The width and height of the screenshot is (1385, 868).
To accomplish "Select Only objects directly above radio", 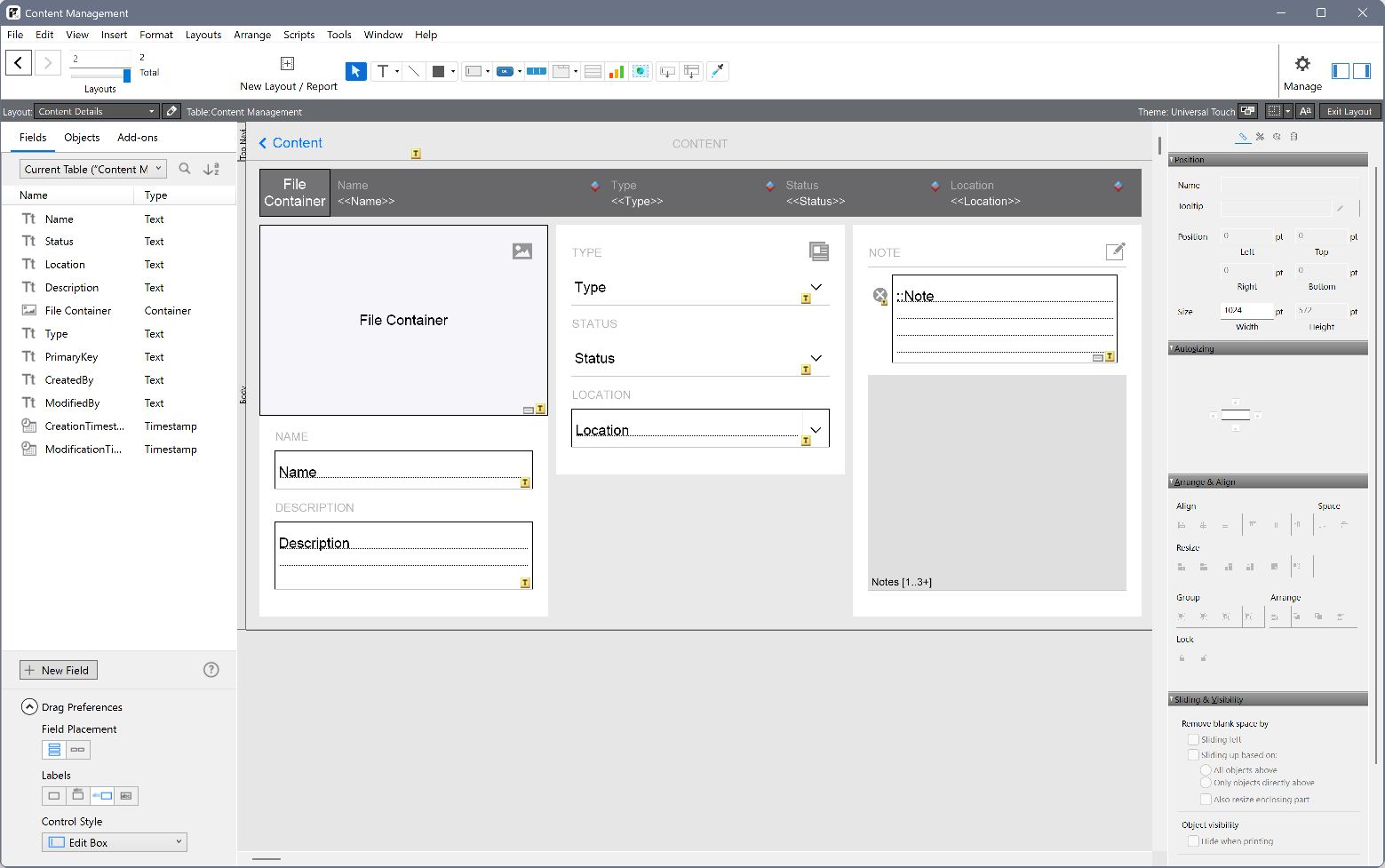I will click(x=1206, y=783).
